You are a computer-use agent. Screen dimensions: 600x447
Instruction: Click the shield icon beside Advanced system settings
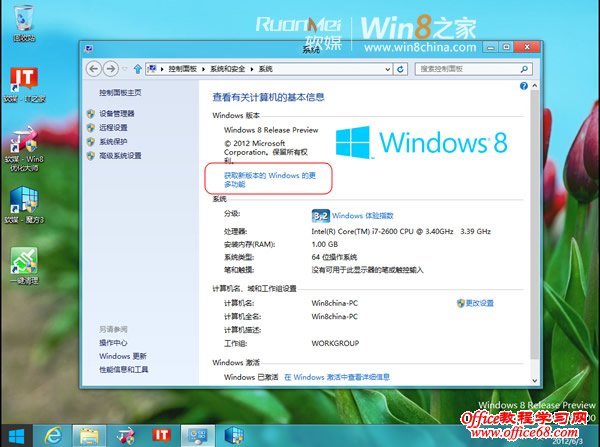pyautogui.click(x=91, y=155)
